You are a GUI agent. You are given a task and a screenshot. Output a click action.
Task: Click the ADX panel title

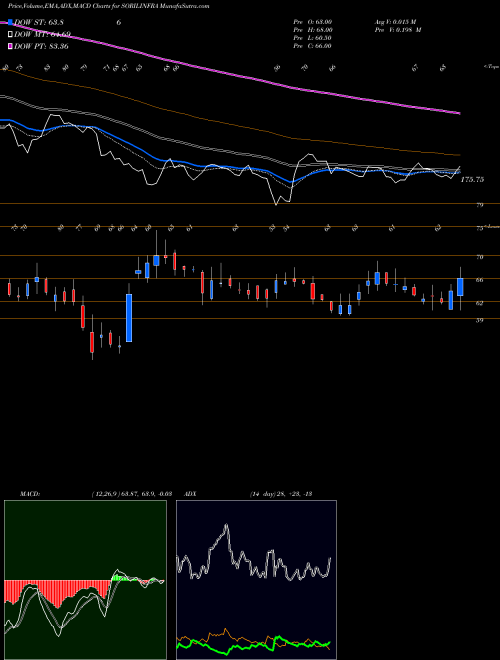190,494
